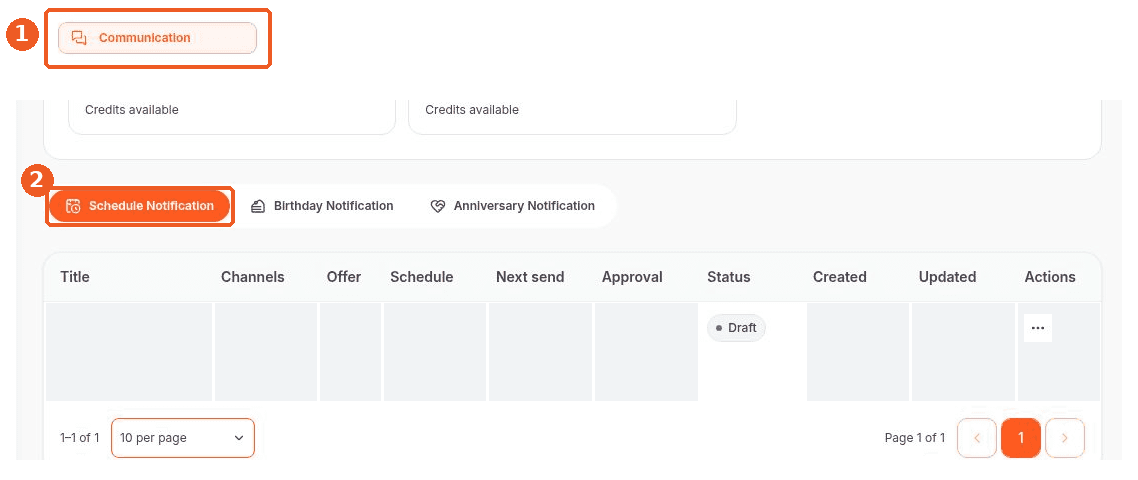The width and height of the screenshot is (1138, 480).
Task: Switch to the Anniversary Notification tab
Action: click(512, 206)
